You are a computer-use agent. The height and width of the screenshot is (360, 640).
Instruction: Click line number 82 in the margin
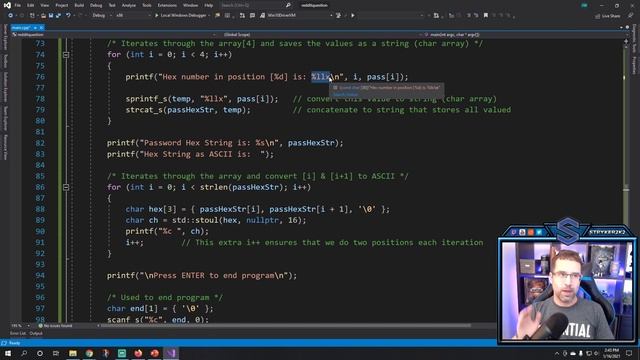pyautogui.click(x=40, y=143)
